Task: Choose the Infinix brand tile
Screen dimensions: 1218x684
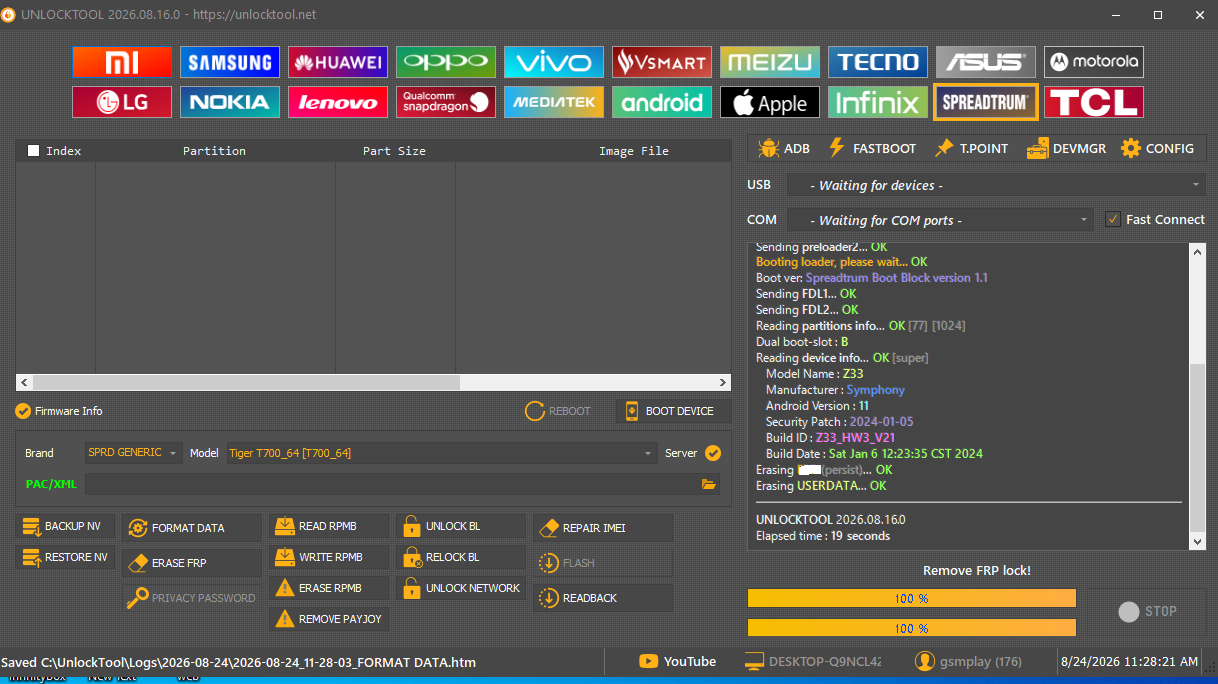Action: point(878,102)
